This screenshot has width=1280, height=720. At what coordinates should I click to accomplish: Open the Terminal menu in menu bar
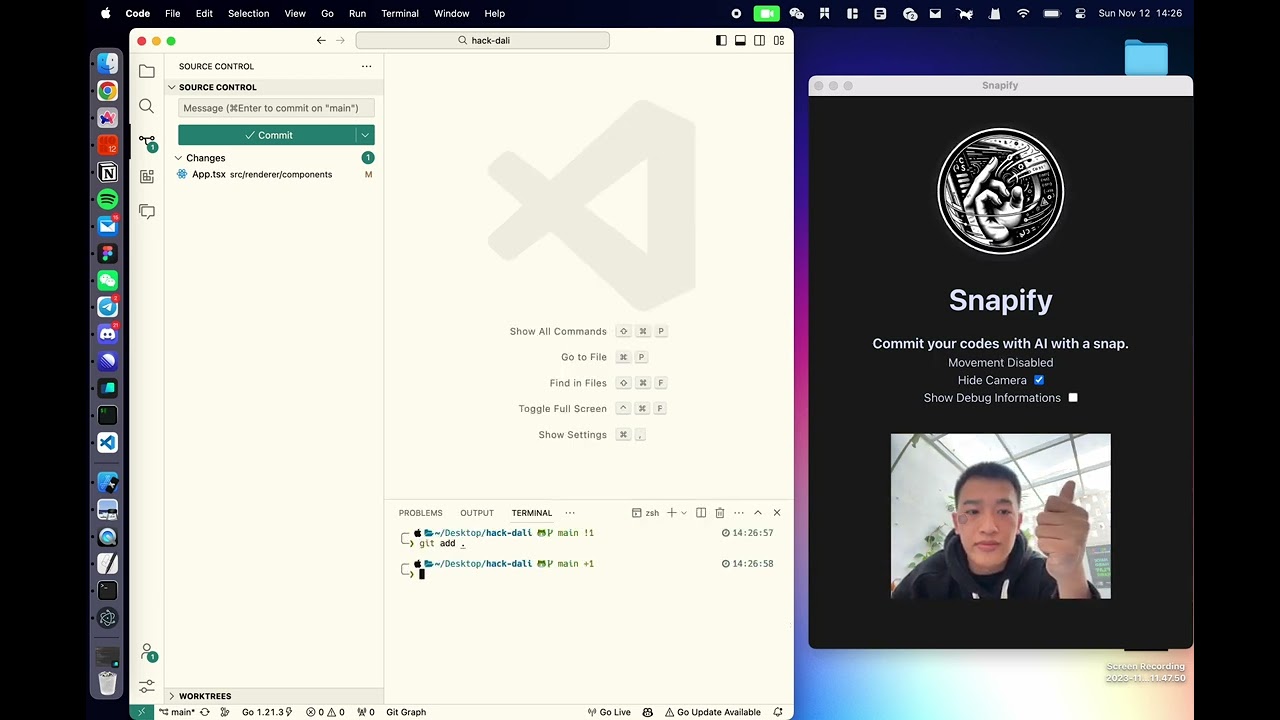pos(400,13)
